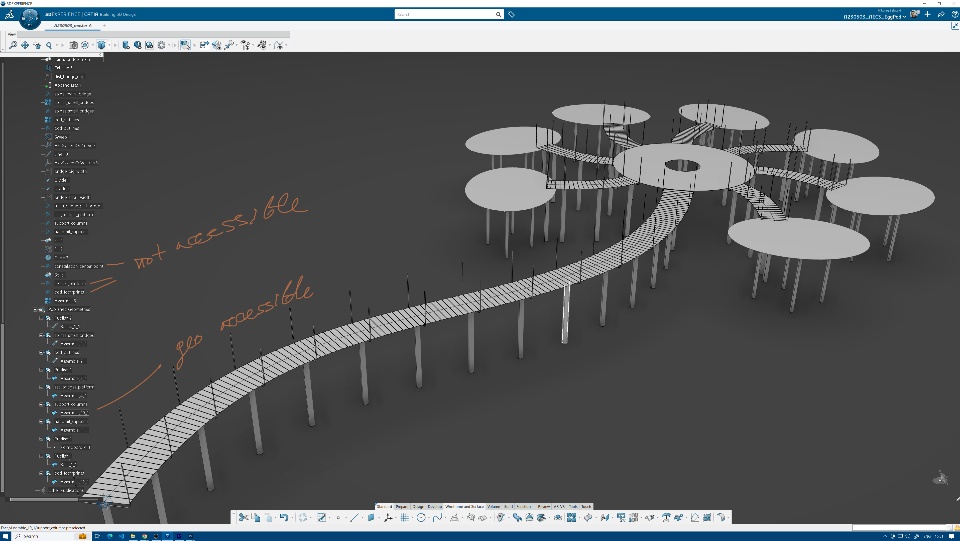Image resolution: width=960 pixels, height=541 pixels.
Task: Add a new tab with the plus button
Action: coord(104,25)
